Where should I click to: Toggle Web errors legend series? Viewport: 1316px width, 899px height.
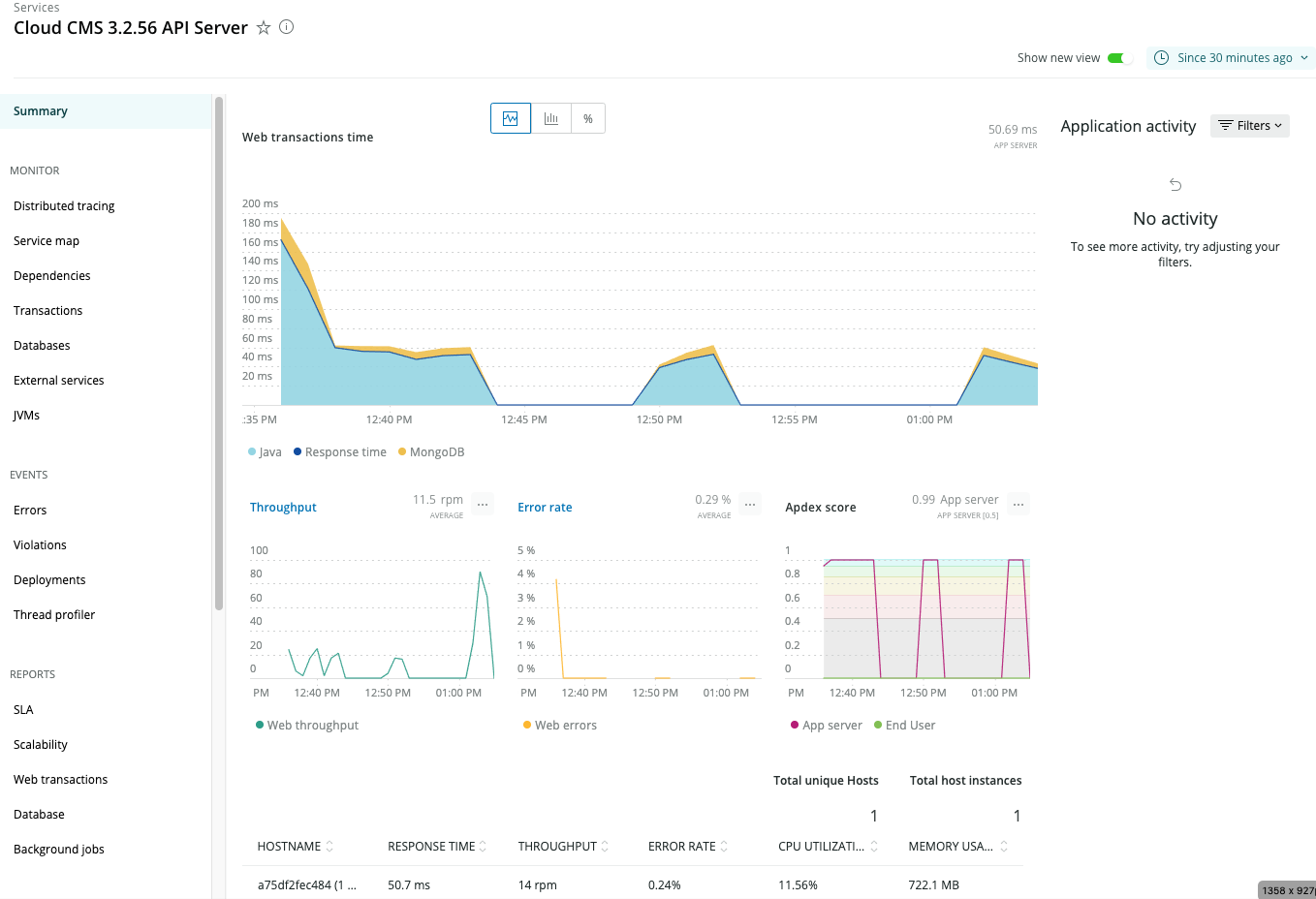coord(560,726)
